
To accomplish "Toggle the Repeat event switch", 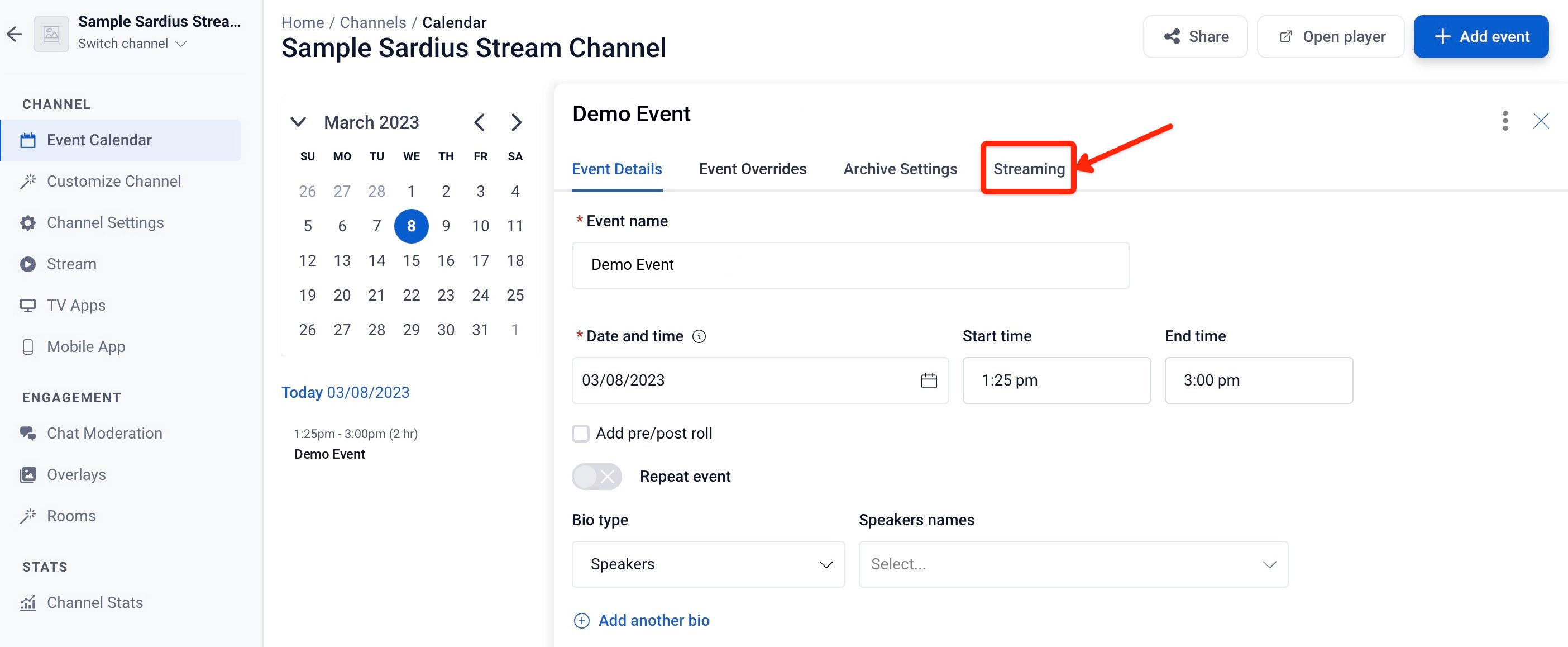I will (x=596, y=477).
